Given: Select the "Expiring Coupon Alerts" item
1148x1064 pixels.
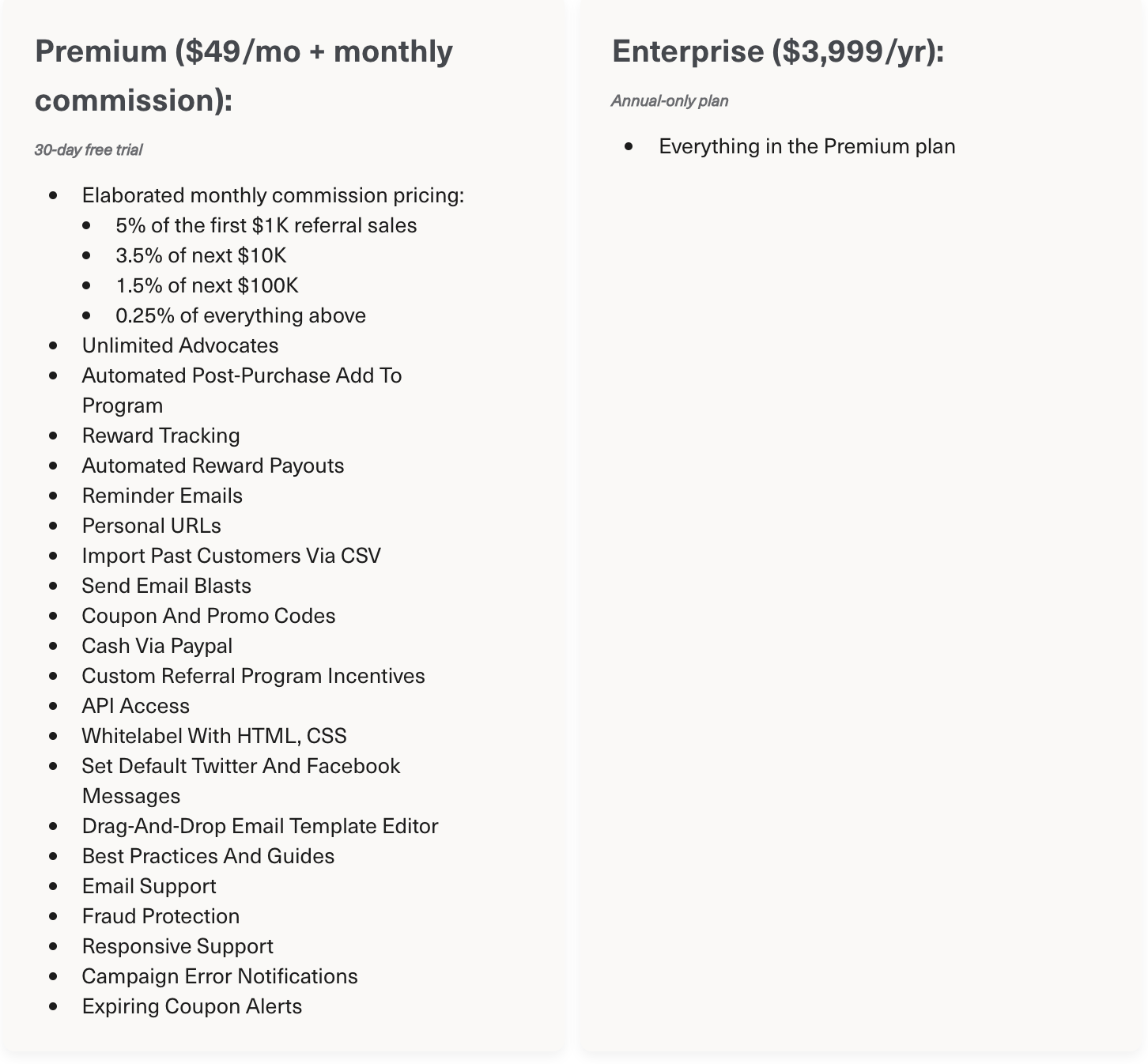Looking at the screenshot, I should pos(192,1006).
